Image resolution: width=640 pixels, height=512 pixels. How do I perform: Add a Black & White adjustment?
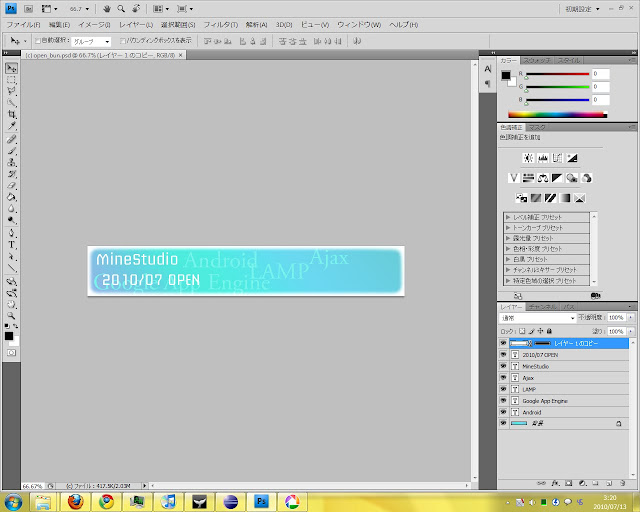557,178
